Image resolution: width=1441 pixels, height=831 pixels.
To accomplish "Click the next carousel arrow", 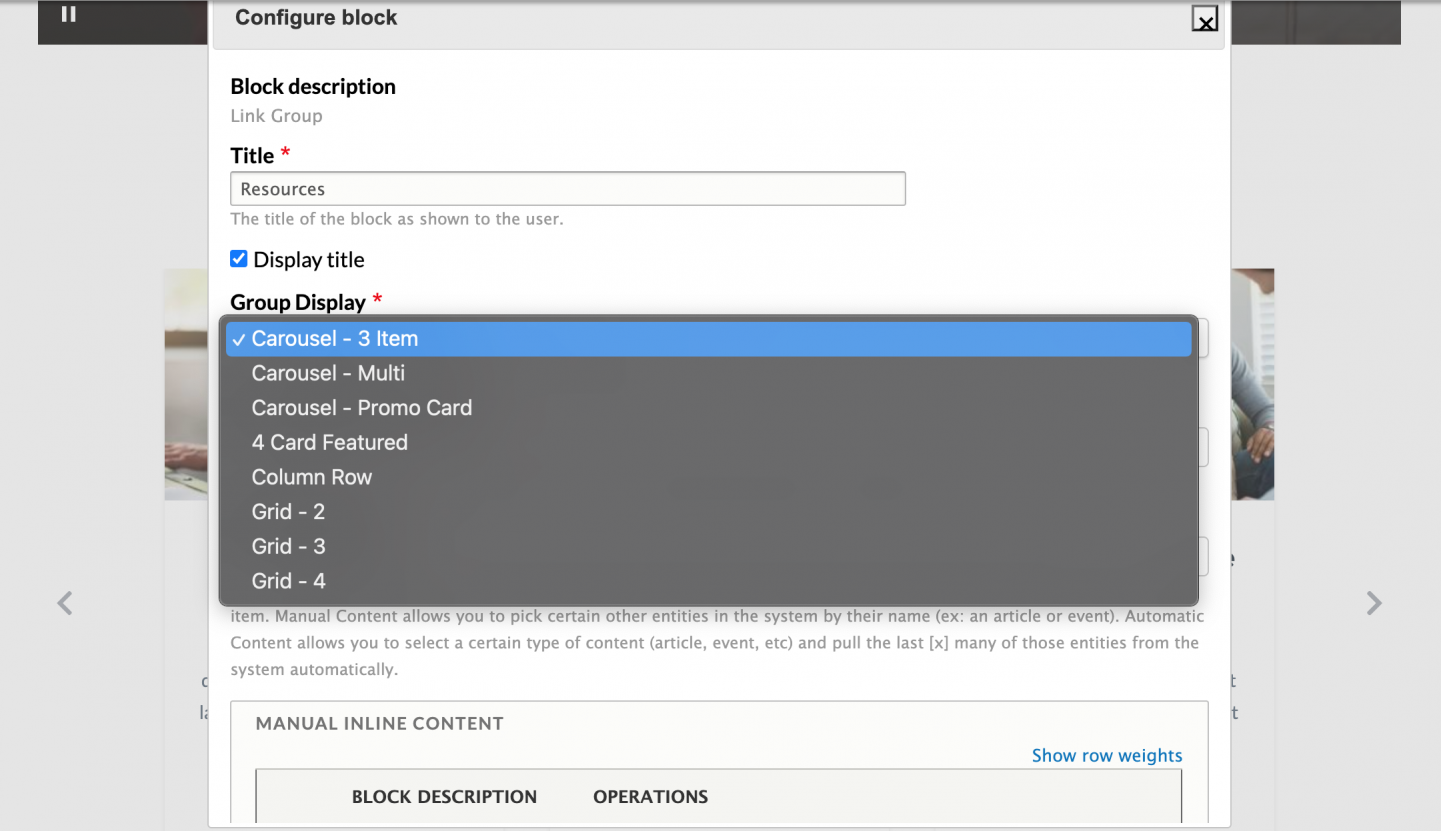I will (x=1374, y=603).
